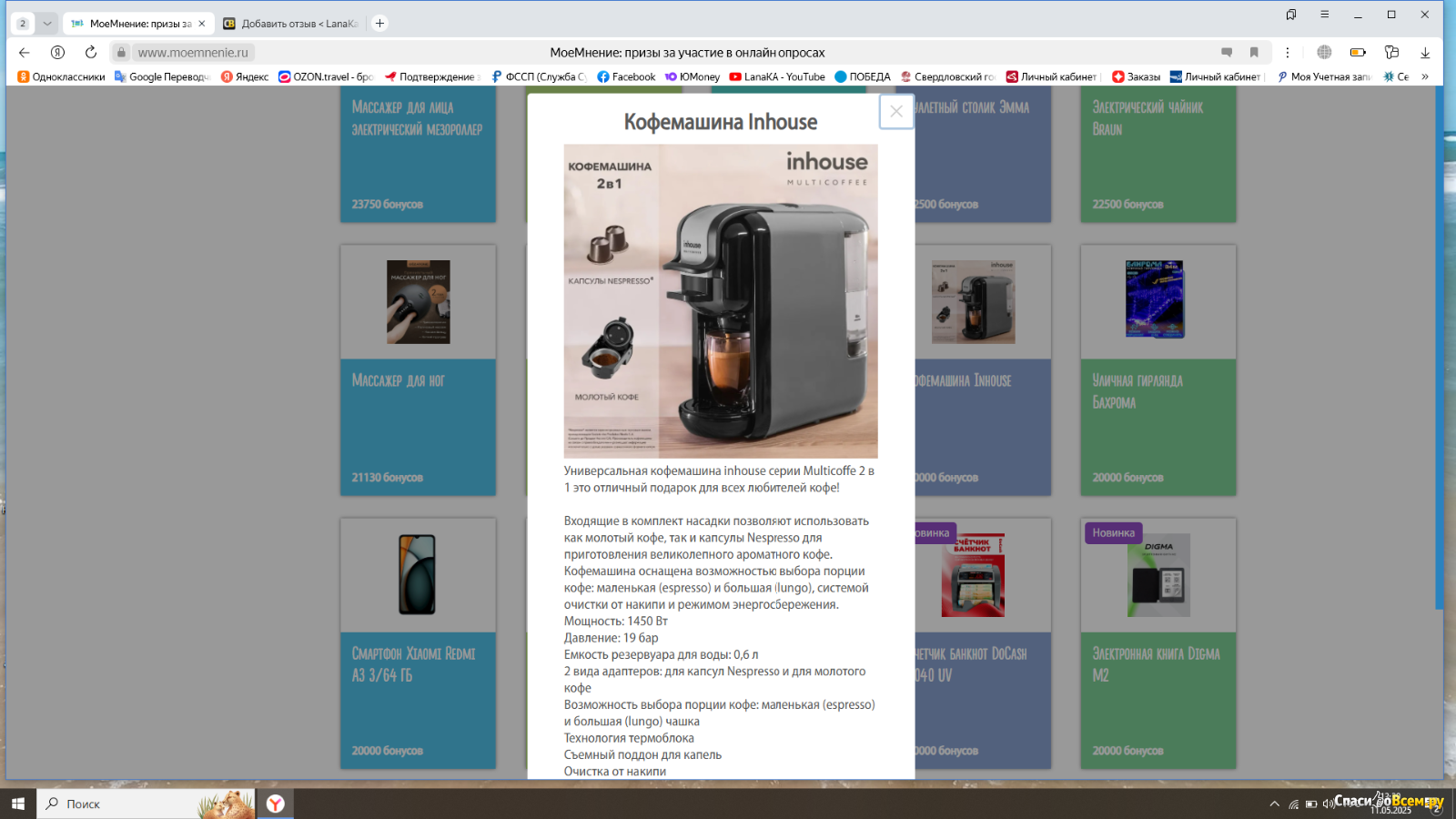Image resolution: width=1456 pixels, height=819 pixels.
Task: Open the DoCash banknote counter card
Action: click(x=983, y=643)
